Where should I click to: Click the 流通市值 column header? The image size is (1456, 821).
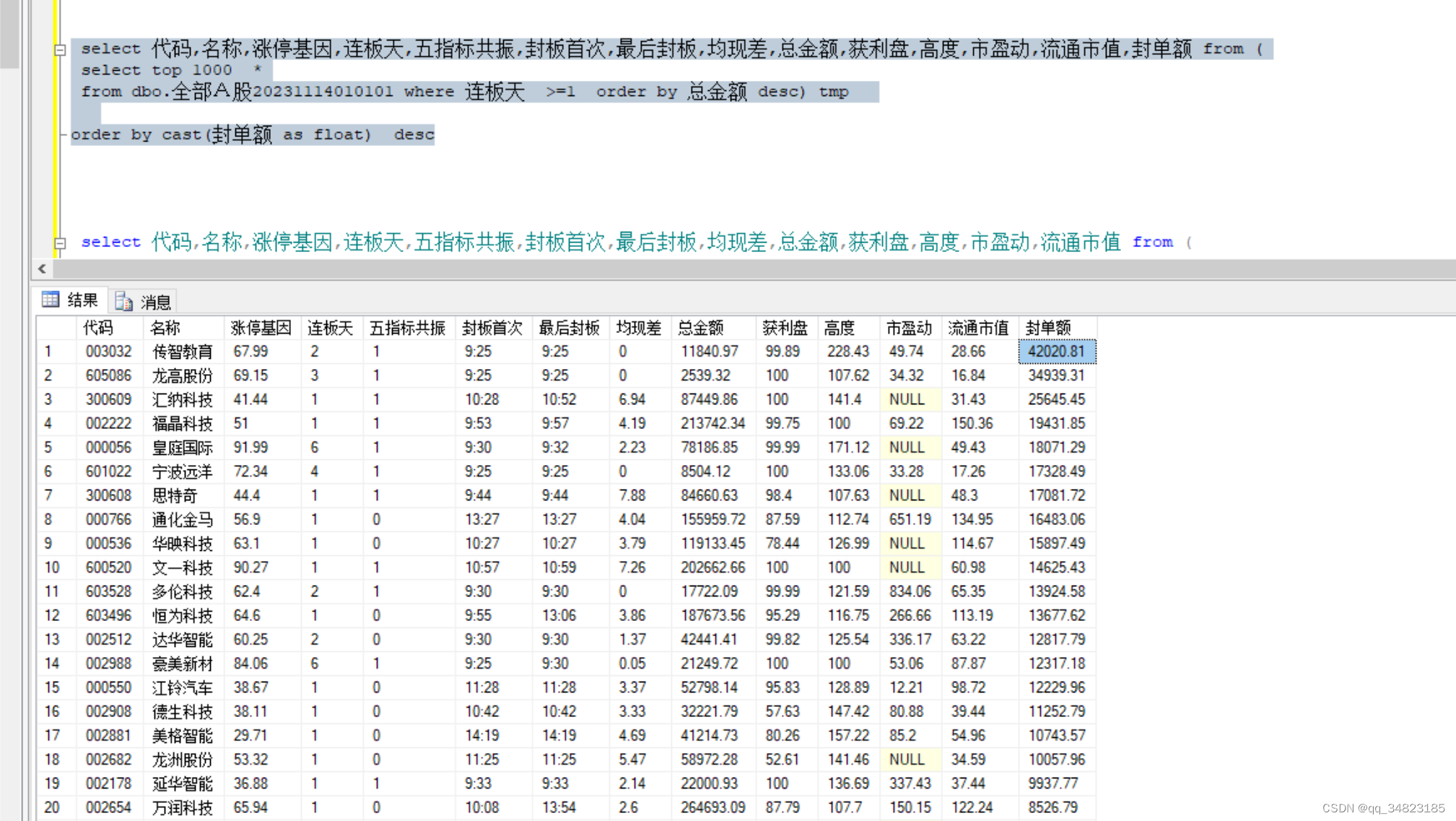coord(977,329)
